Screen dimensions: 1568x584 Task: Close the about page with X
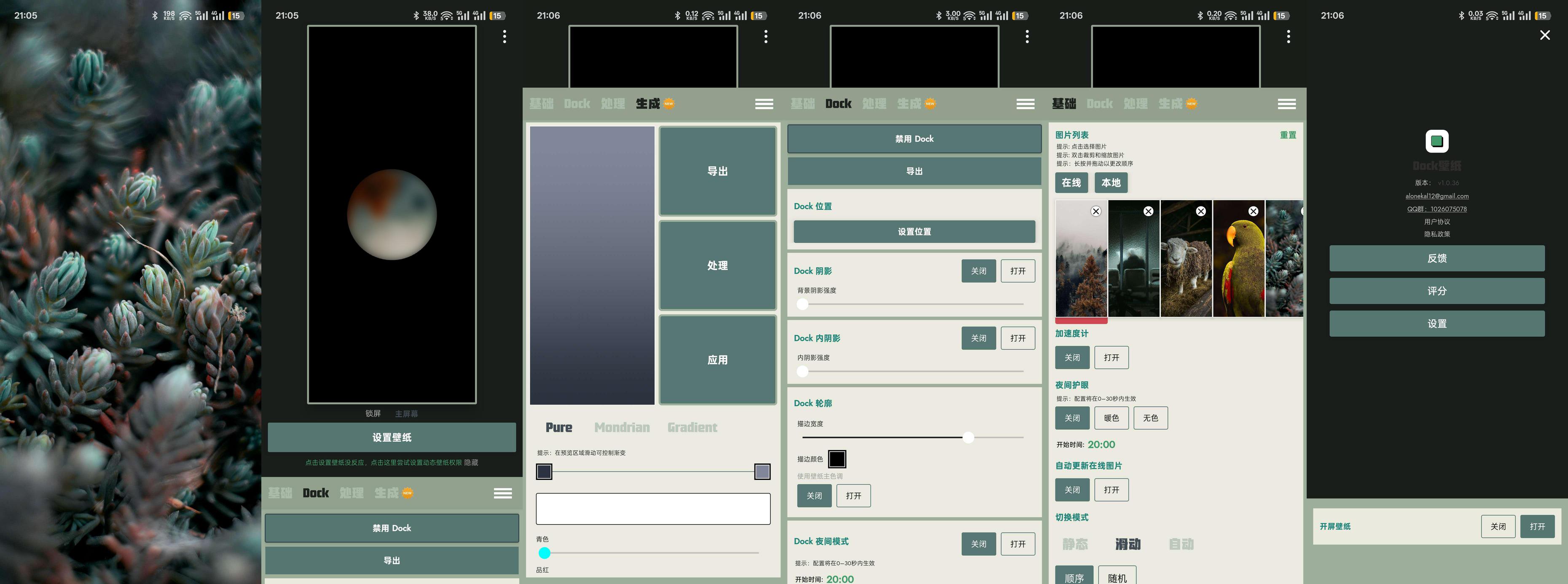click(x=1544, y=35)
